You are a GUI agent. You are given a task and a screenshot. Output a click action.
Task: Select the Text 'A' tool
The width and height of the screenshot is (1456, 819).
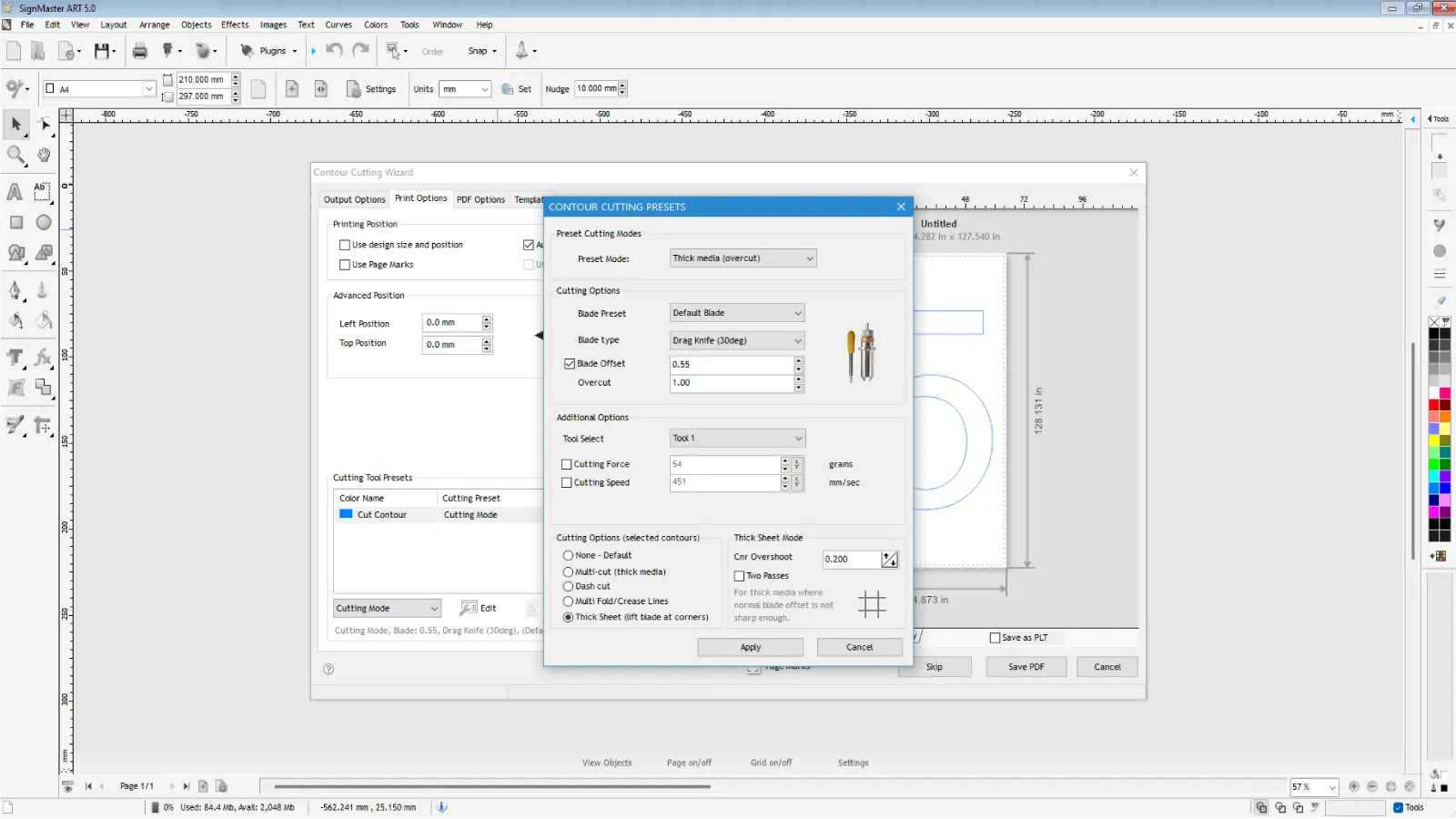coord(15,192)
